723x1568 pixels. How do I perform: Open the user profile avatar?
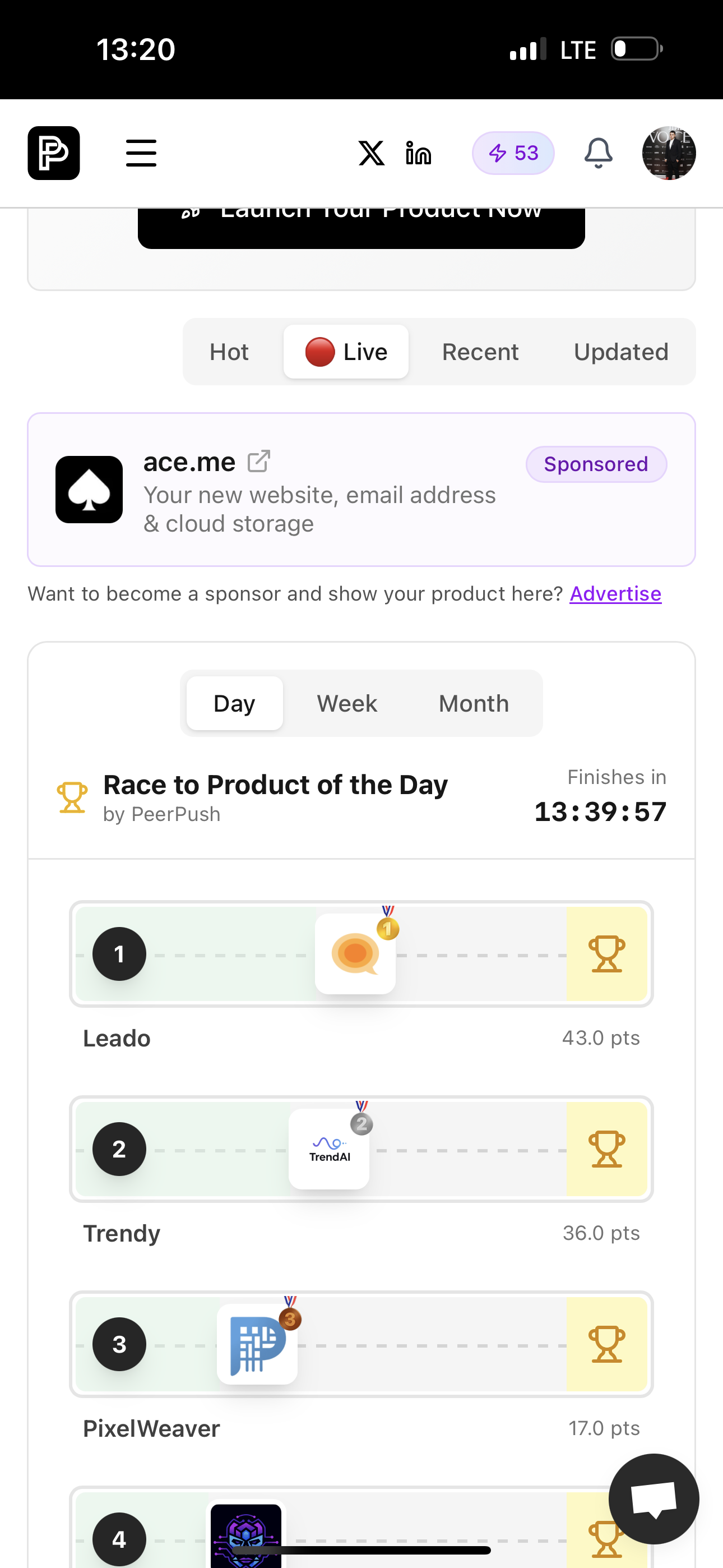[669, 153]
